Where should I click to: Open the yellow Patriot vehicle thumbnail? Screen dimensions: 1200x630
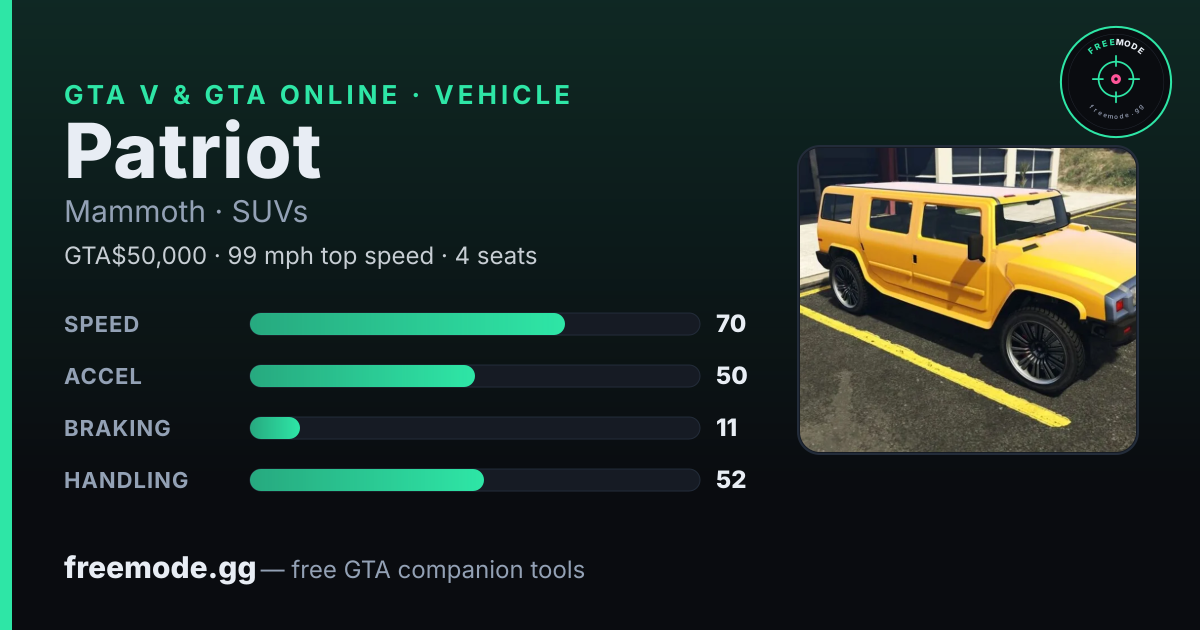968,300
